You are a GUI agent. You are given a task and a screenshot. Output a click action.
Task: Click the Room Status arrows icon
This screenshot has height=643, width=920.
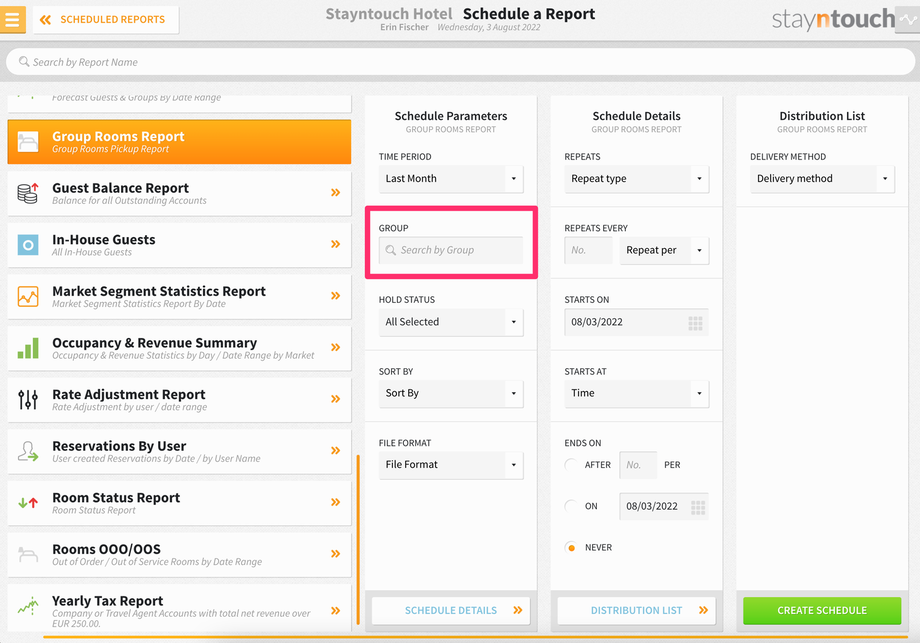click(28, 503)
